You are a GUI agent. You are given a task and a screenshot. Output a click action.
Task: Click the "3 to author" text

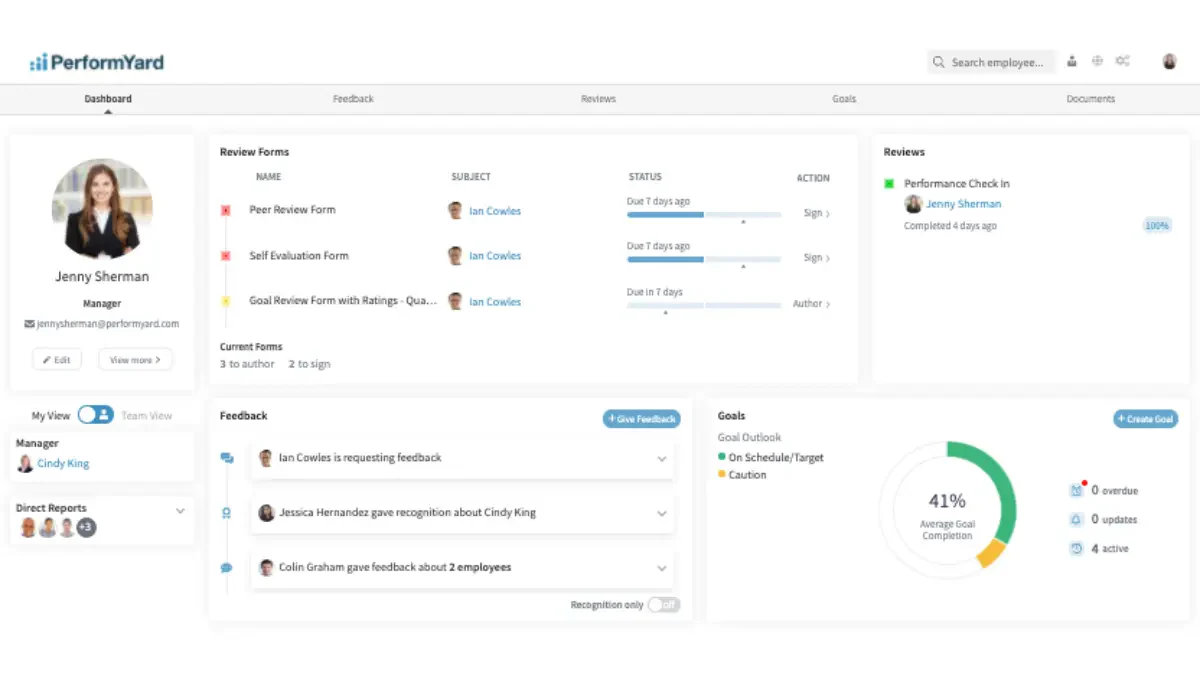point(247,364)
